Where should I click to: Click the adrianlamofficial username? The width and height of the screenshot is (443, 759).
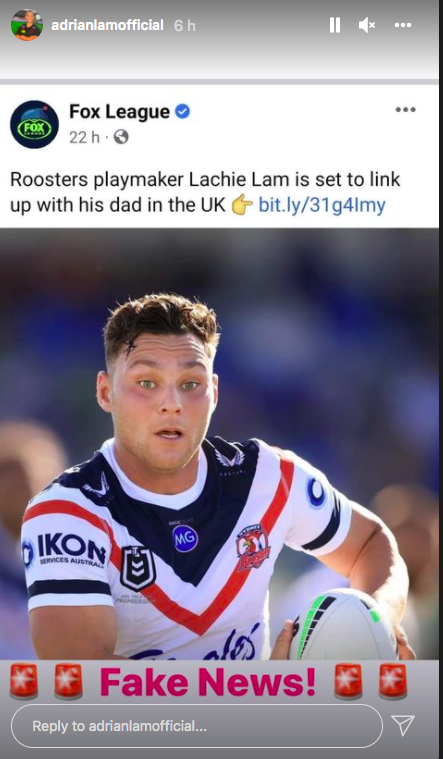107,25
